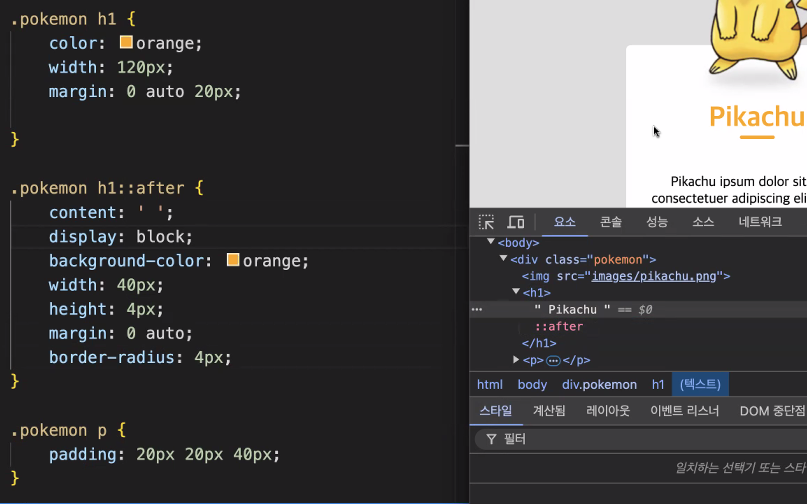Click h1 in the DevTools breadcrumb
Screen dimensions: 807x504
[658, 385]
